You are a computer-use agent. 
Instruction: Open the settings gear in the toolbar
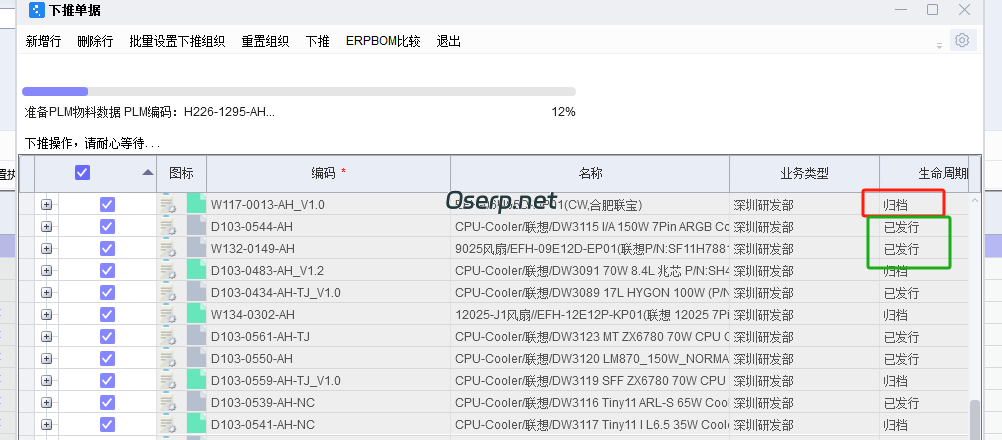click(x=962, y=41)
